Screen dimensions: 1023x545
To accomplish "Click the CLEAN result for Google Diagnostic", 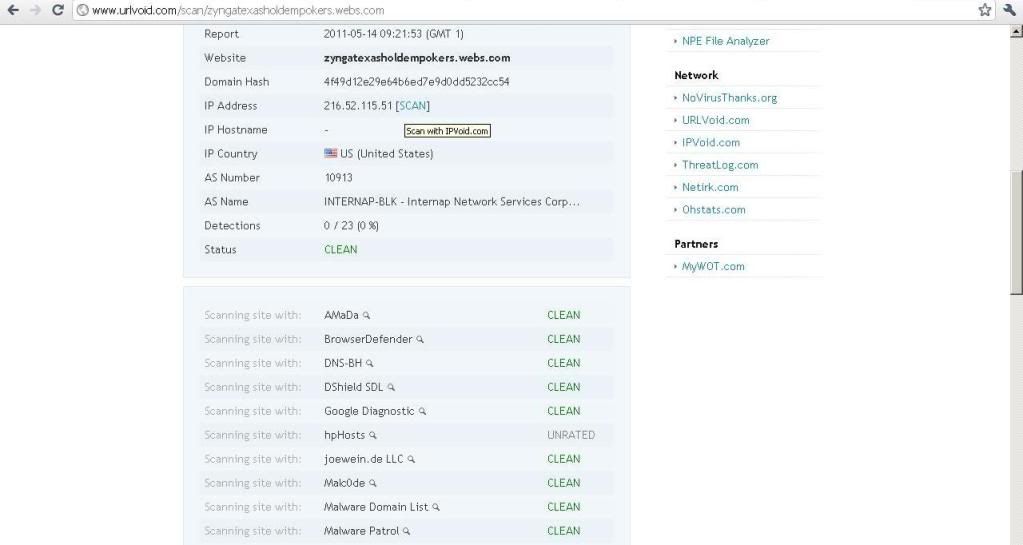I will coord(564,411).
